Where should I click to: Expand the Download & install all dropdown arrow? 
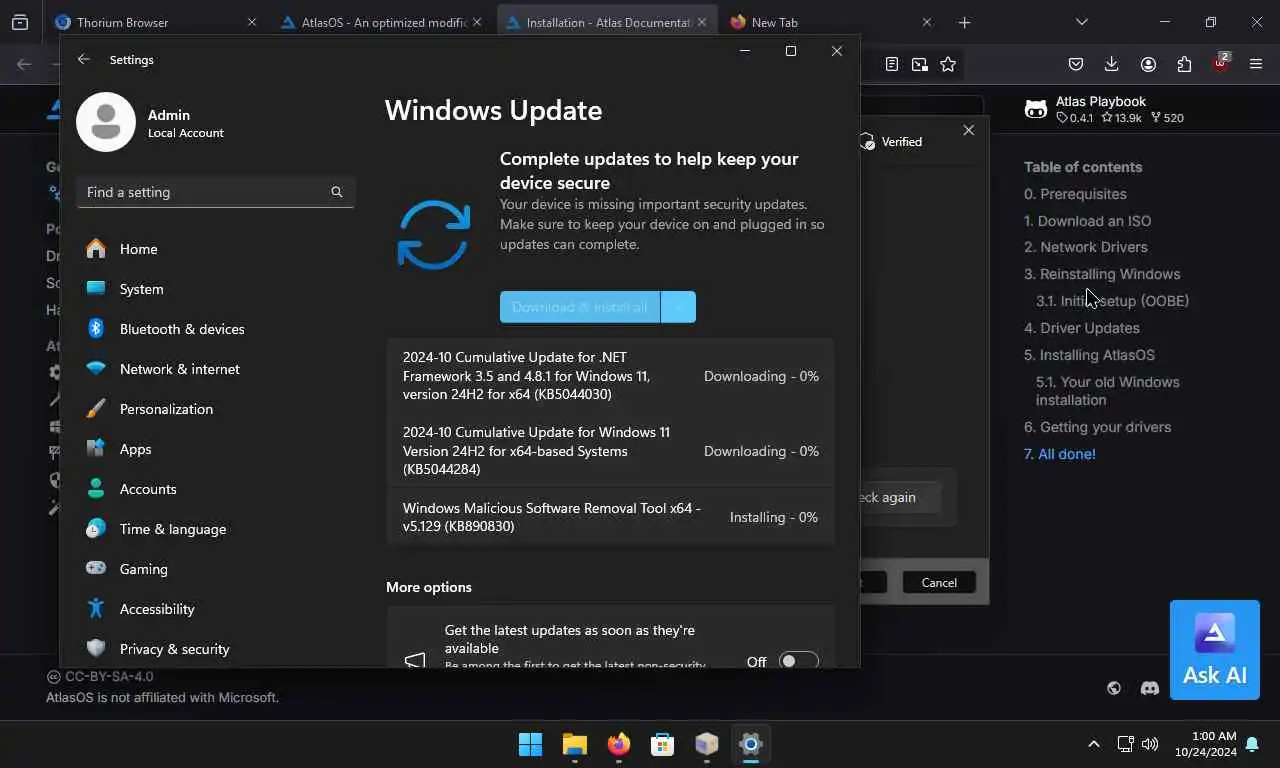tap(679, 307)
